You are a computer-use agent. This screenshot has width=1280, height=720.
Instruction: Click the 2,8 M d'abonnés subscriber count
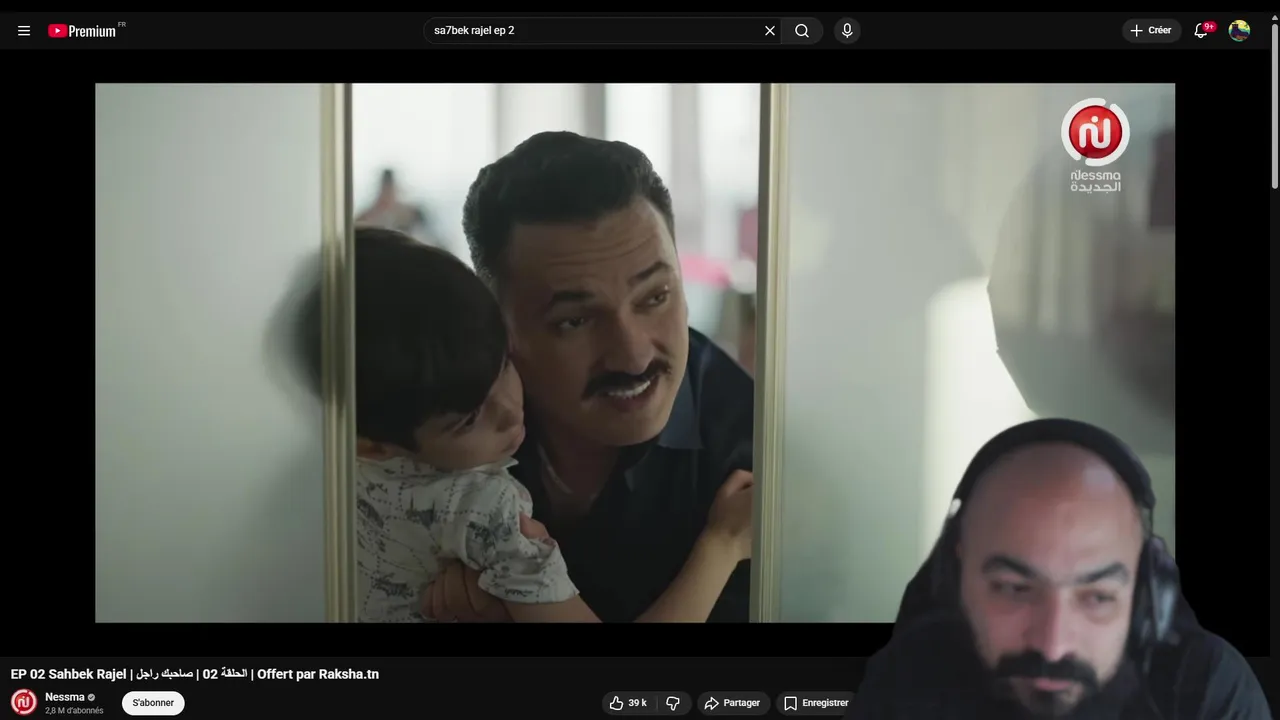point(74,711)
